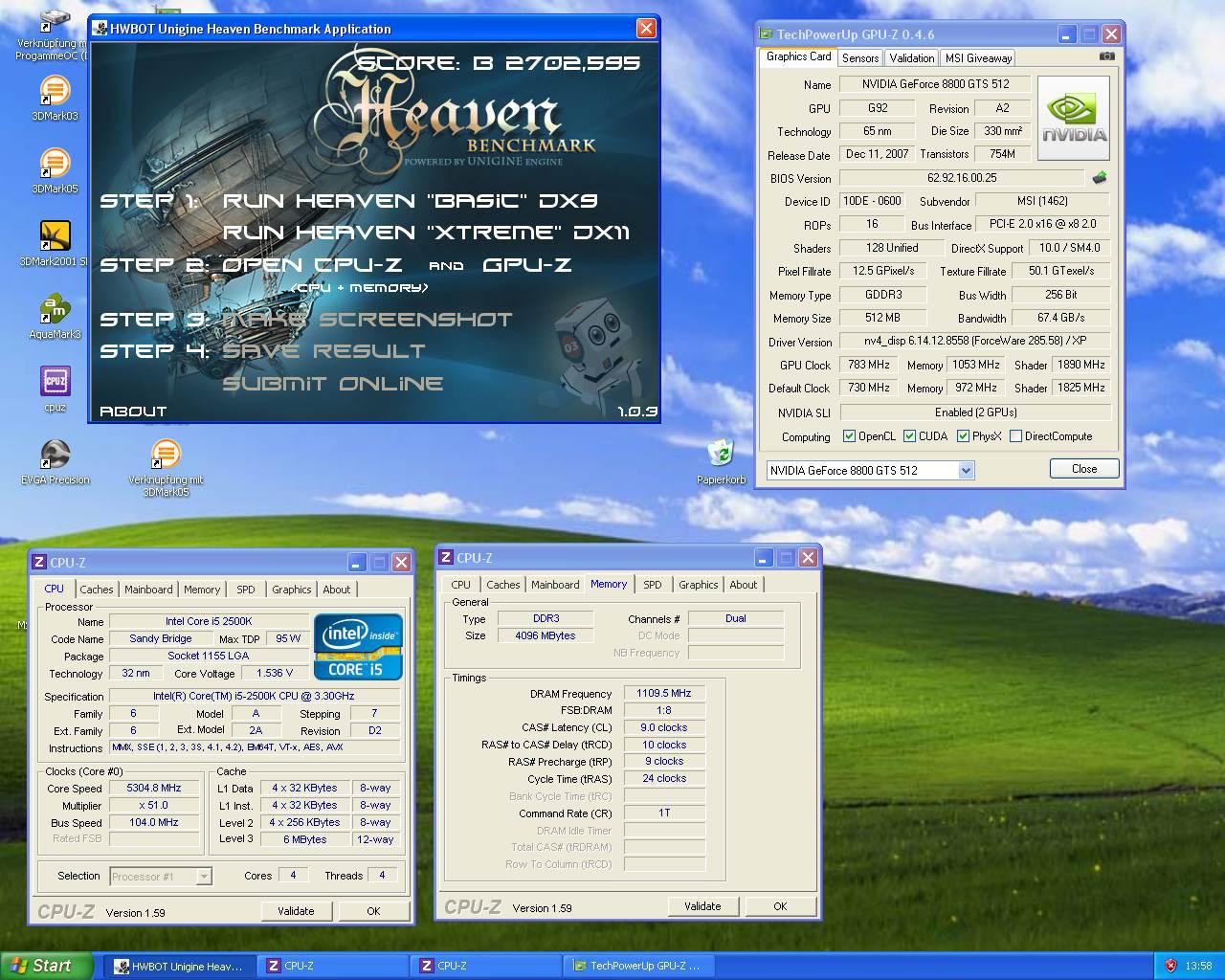Click the Heaven Benchmark window title icon
The width and height of the screenshot is (1225, 980).
[100, 28]
